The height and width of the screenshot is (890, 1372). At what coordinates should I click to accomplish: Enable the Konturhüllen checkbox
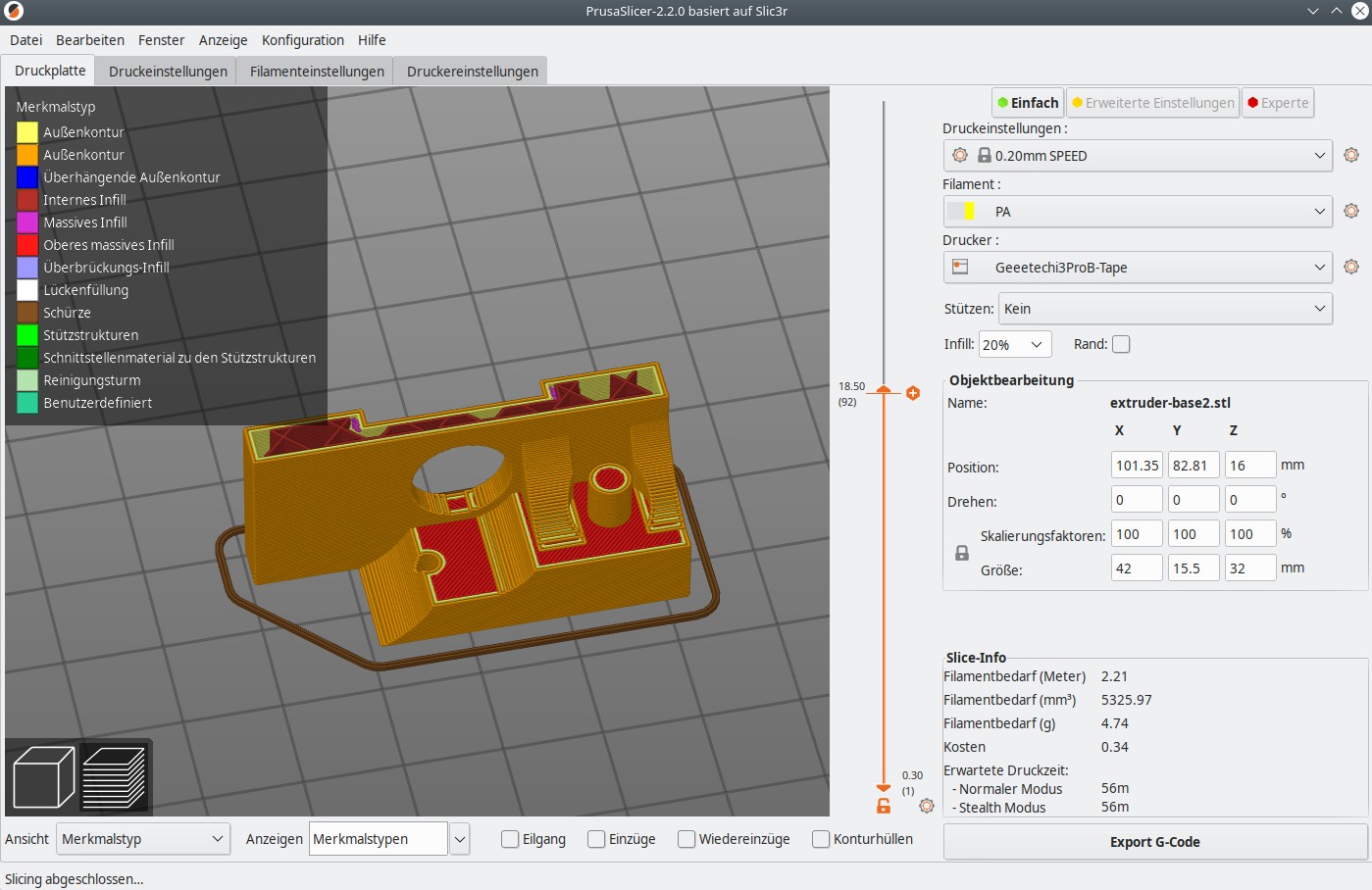pyautogui.click(x=821, y=839)
